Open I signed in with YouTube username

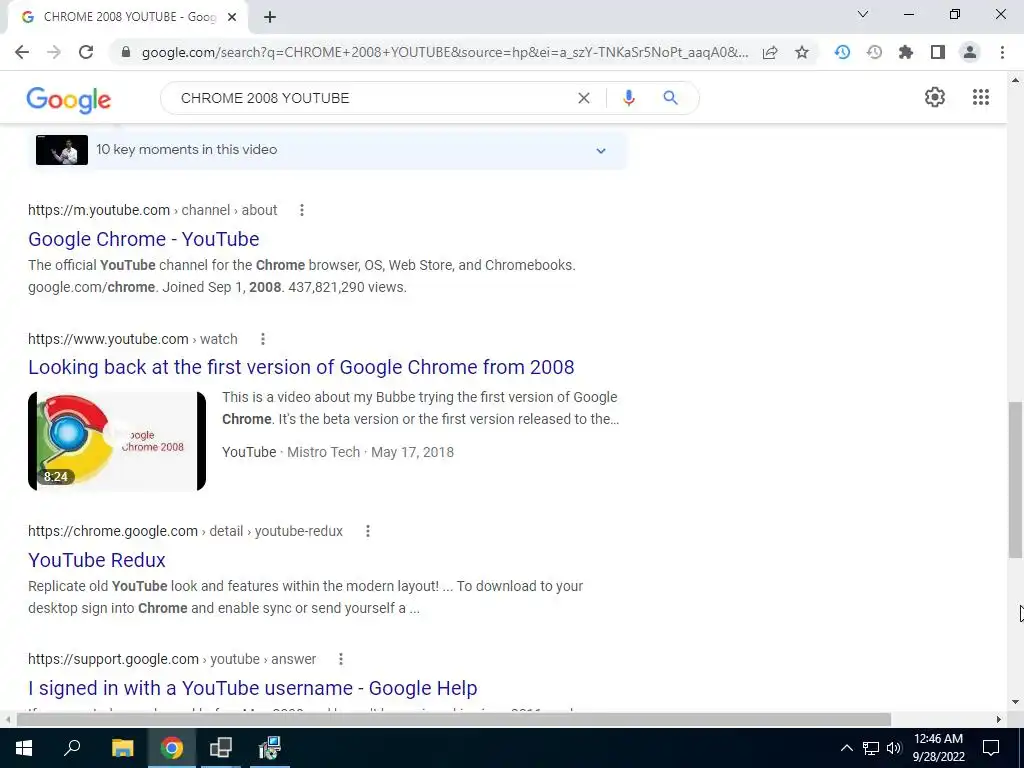253,688
